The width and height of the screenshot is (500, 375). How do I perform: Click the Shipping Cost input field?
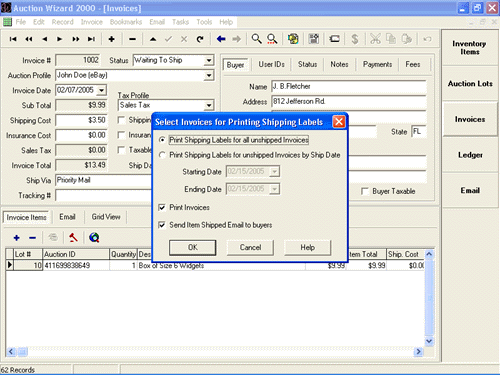[81, 120]
